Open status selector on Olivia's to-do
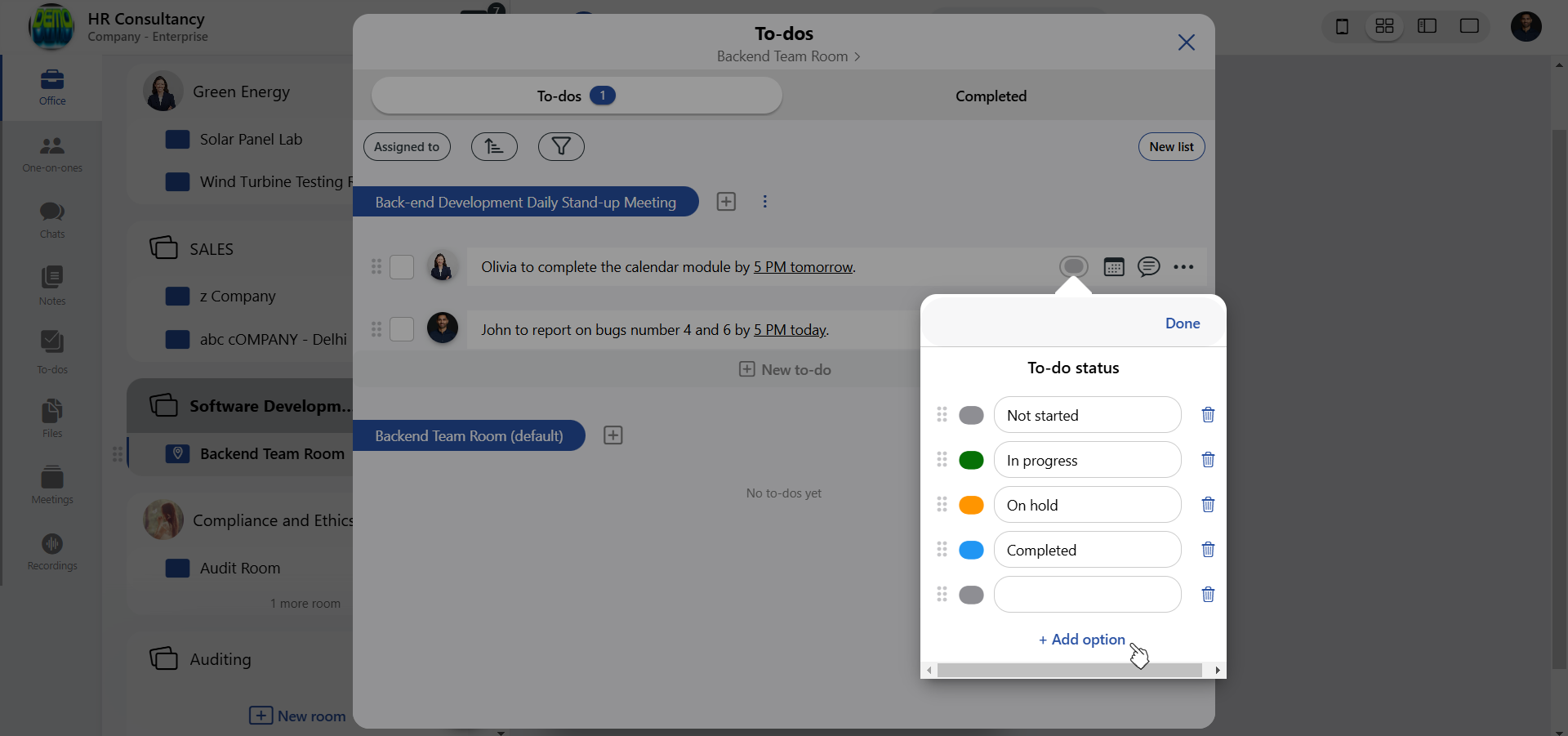 (1074, 267)
